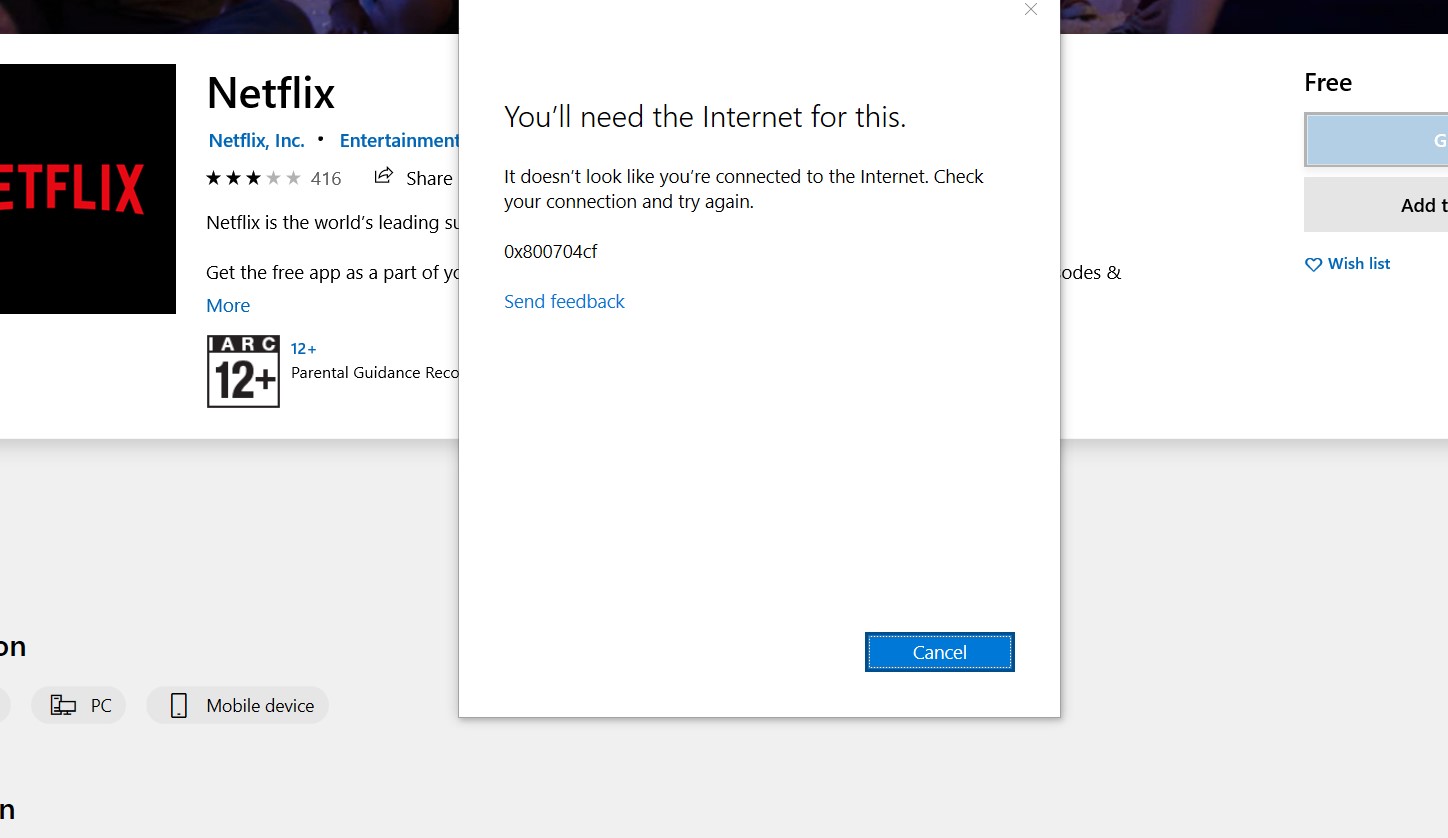
Task: Add Netflix to Wish list
Action: pos(1347,264)
